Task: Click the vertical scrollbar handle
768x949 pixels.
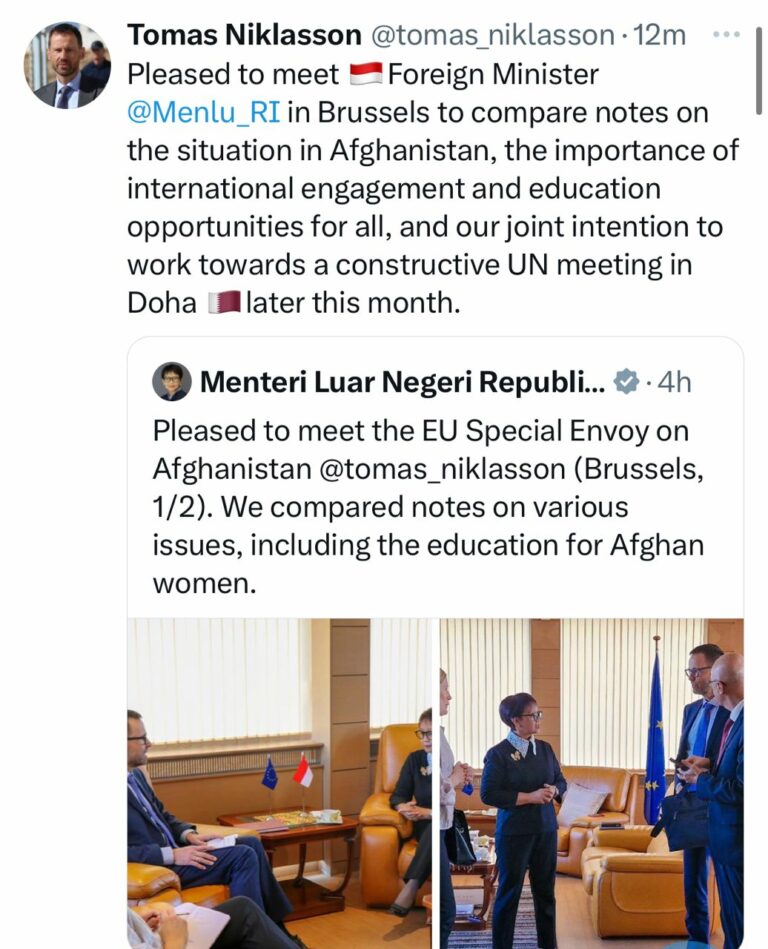Action: [758, 71]
